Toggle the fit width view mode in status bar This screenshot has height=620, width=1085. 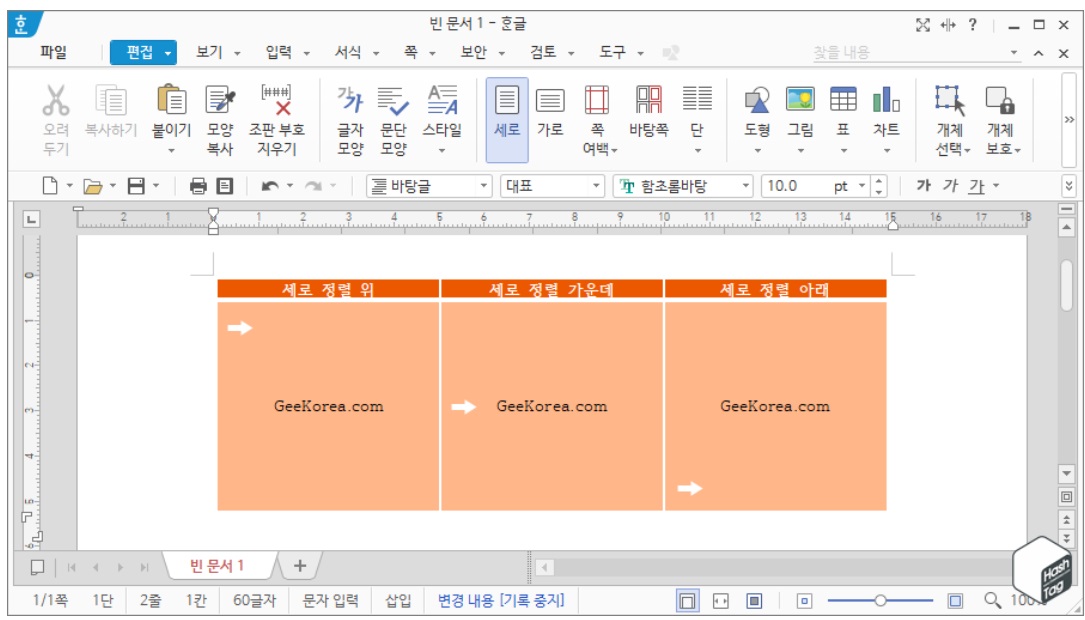point(720,601)
